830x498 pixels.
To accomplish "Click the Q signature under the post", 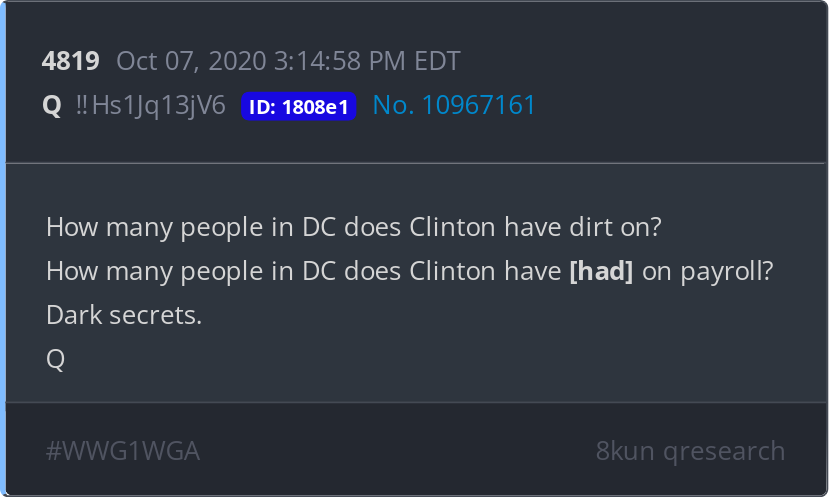I will (x=55, y=359).
